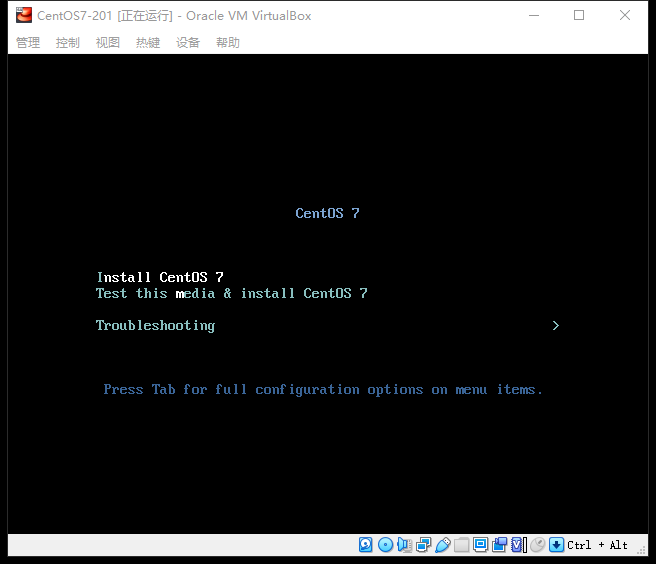Open the 视图 menu
Viewport: 656px width, 564px height.
coord(108,42)
